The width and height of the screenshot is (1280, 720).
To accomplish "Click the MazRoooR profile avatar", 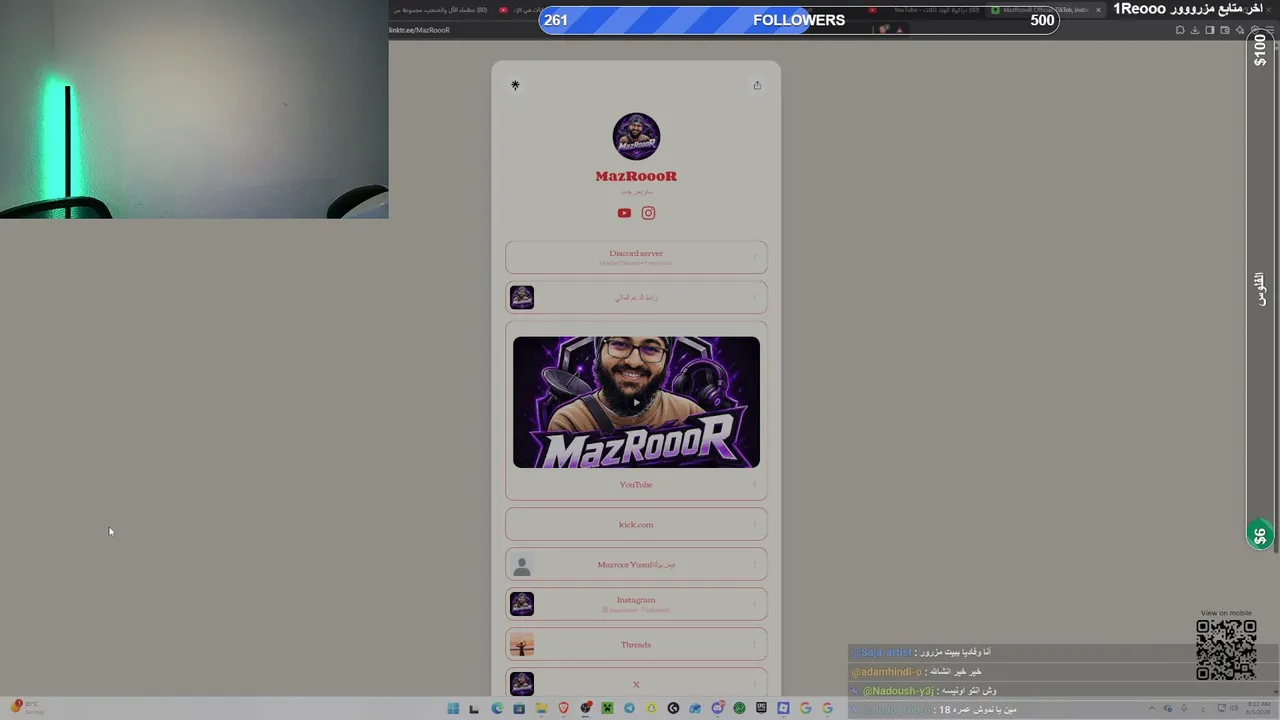I will pos(636,137).
